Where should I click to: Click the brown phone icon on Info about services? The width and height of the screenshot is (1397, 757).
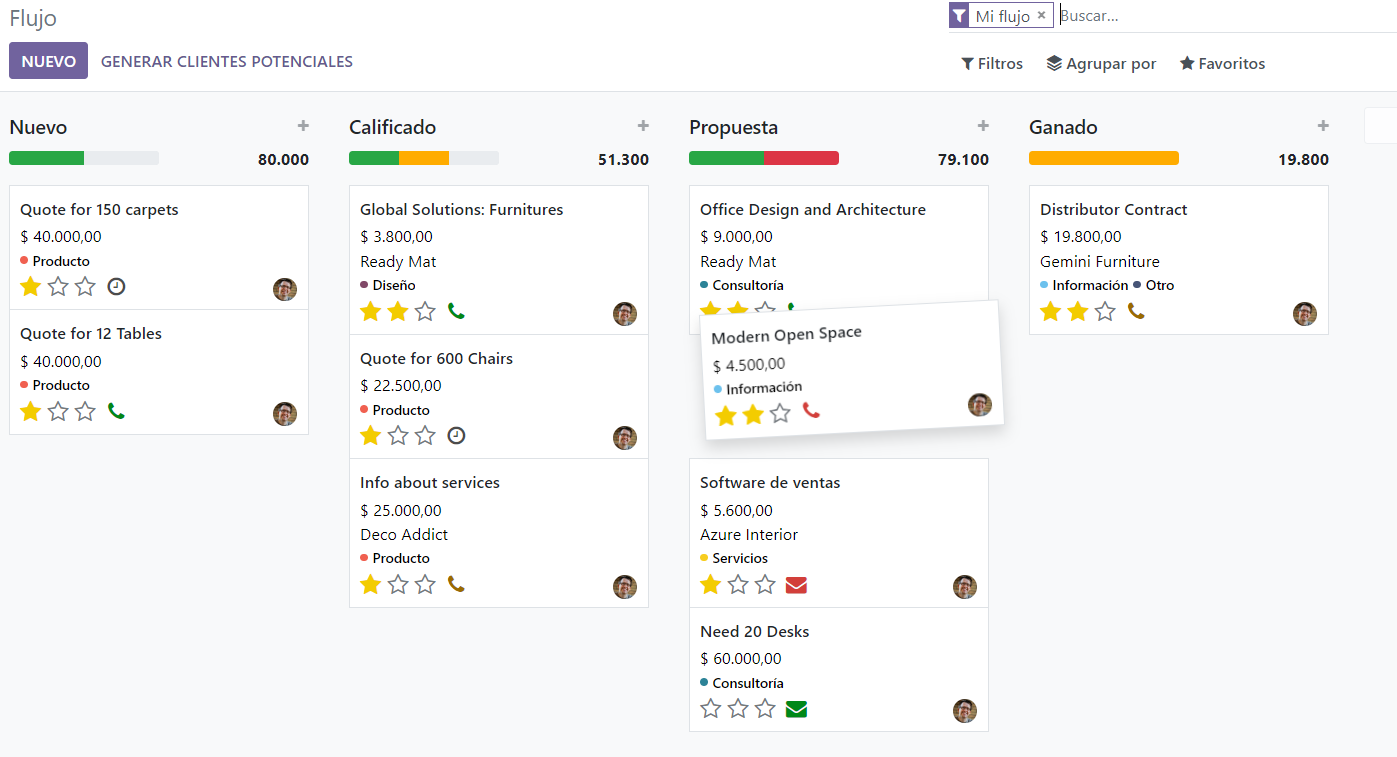457,584
